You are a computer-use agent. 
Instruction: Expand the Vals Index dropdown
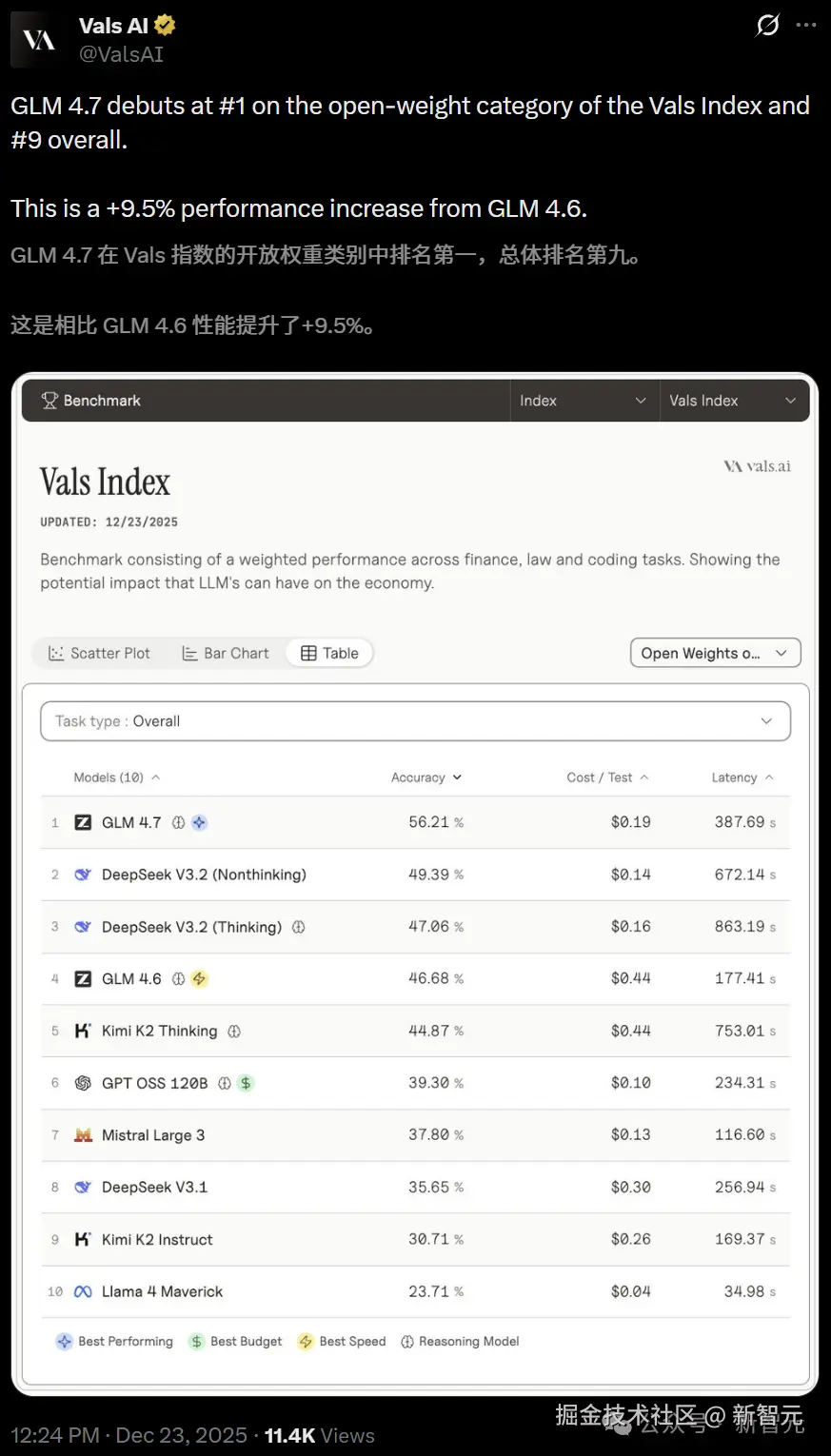pos(732,401)
